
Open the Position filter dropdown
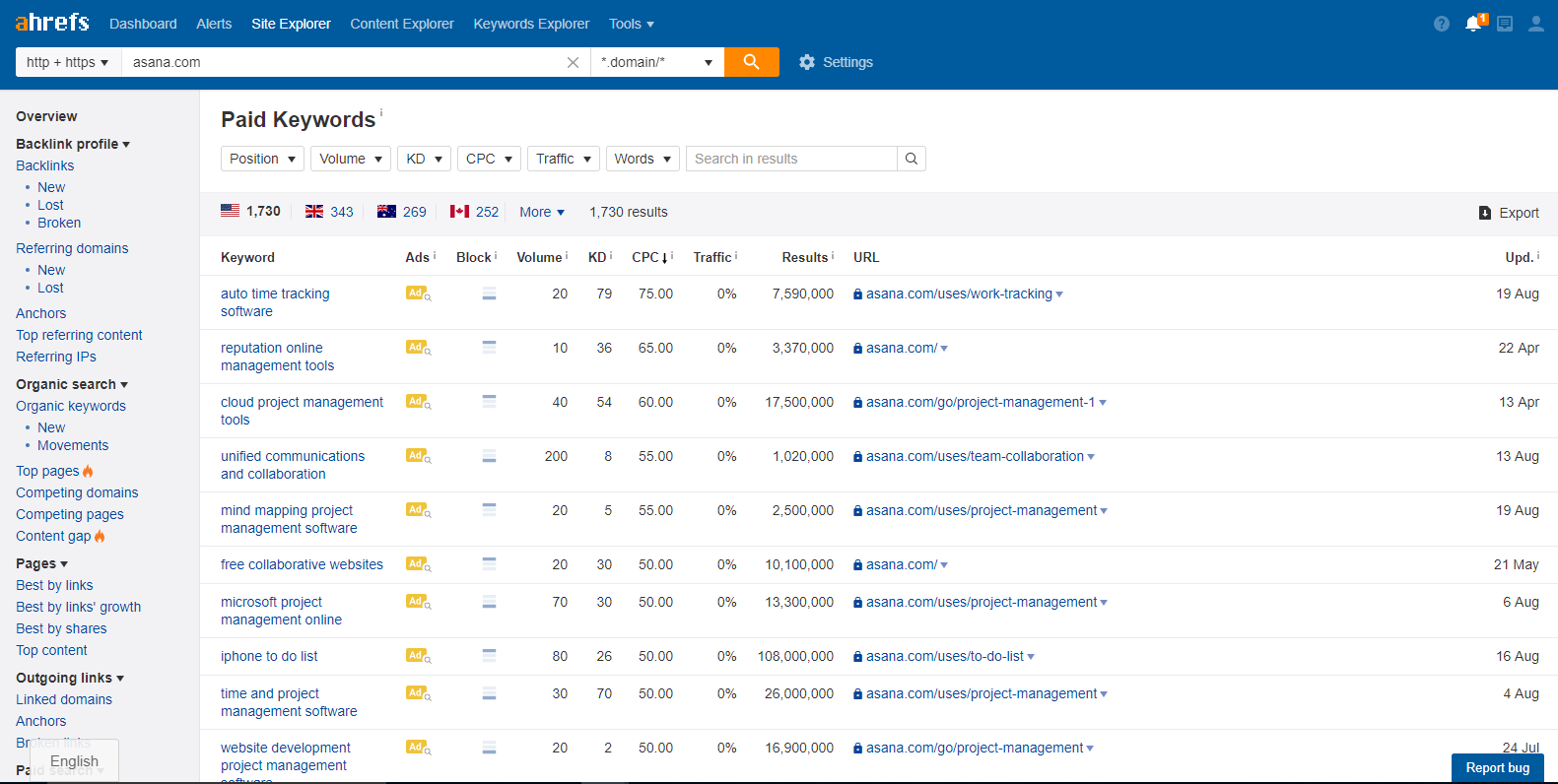[x=262, y=159]
